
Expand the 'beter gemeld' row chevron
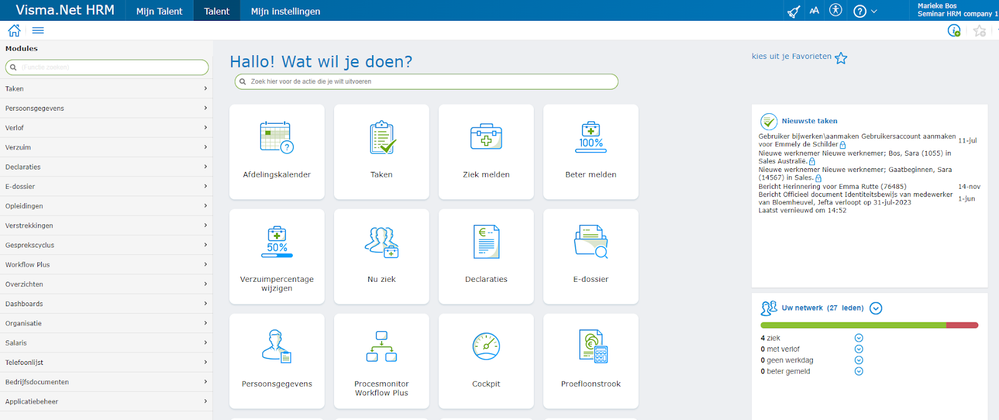tap(858, 371)
